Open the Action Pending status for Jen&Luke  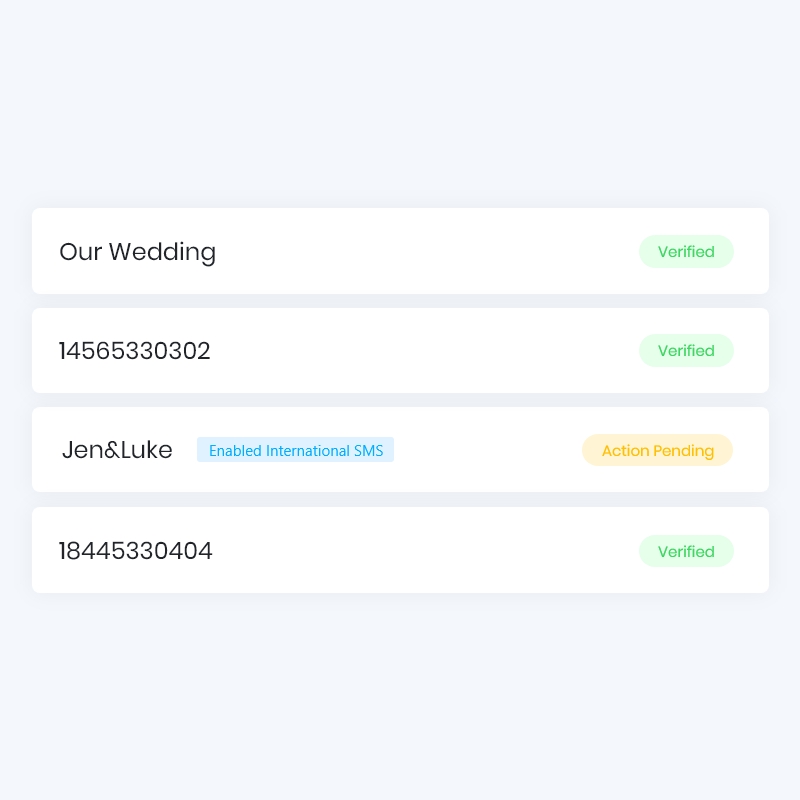tap(657, 450)
